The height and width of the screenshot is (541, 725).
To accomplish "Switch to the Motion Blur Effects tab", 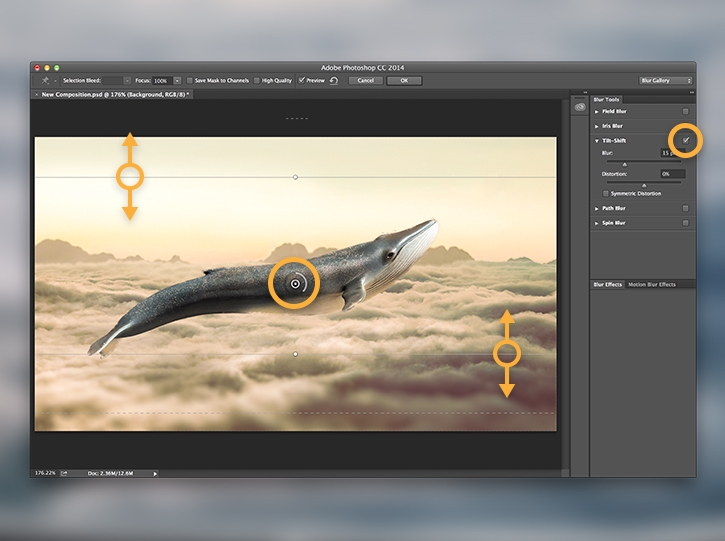I will coord(651,284).
